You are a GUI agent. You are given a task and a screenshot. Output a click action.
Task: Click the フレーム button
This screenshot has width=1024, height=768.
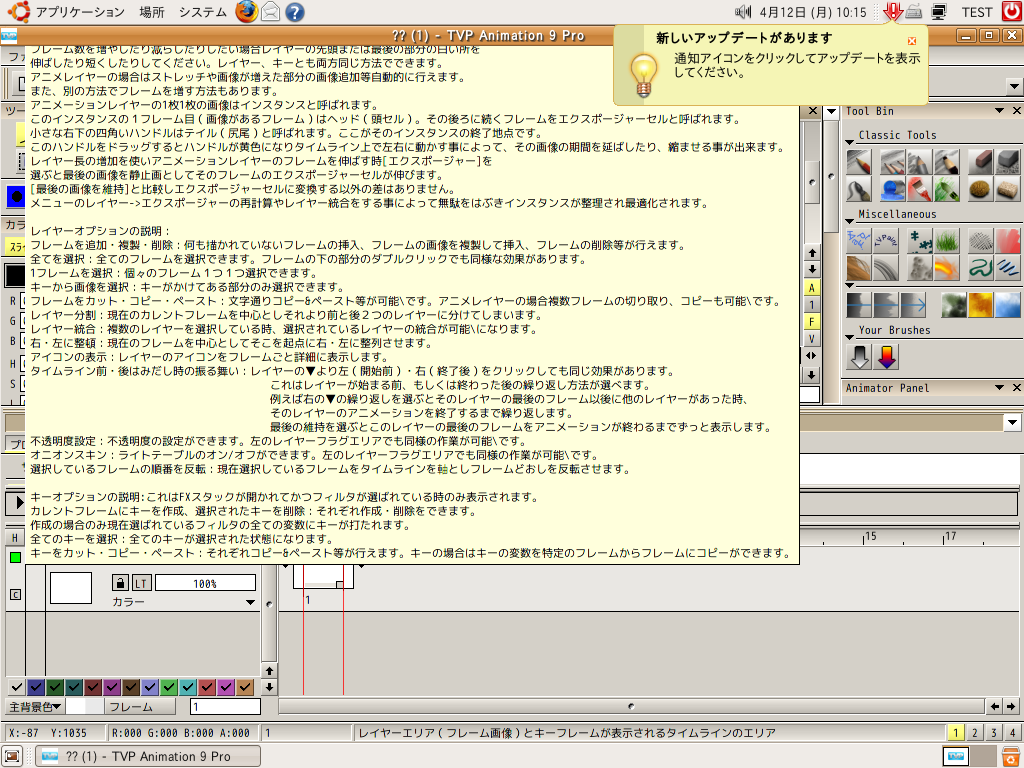(140, 707)
